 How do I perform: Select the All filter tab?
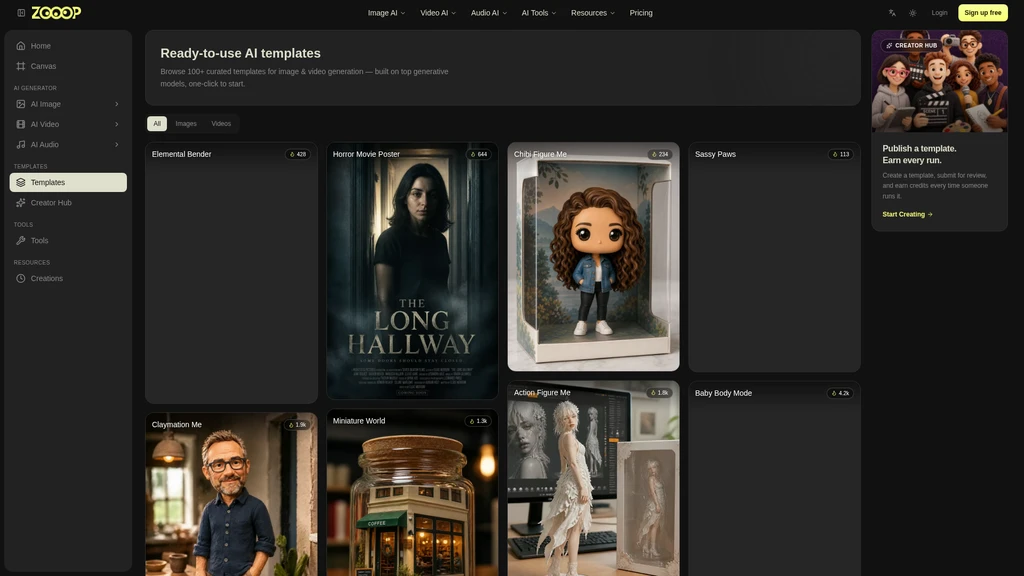point(157,123)
